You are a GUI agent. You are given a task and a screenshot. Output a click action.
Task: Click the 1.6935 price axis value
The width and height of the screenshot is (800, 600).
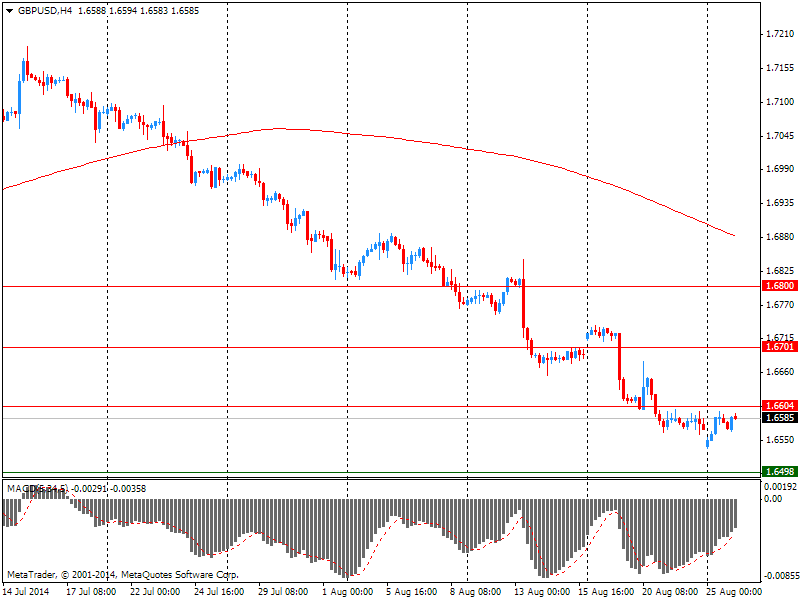pos(781,203)
